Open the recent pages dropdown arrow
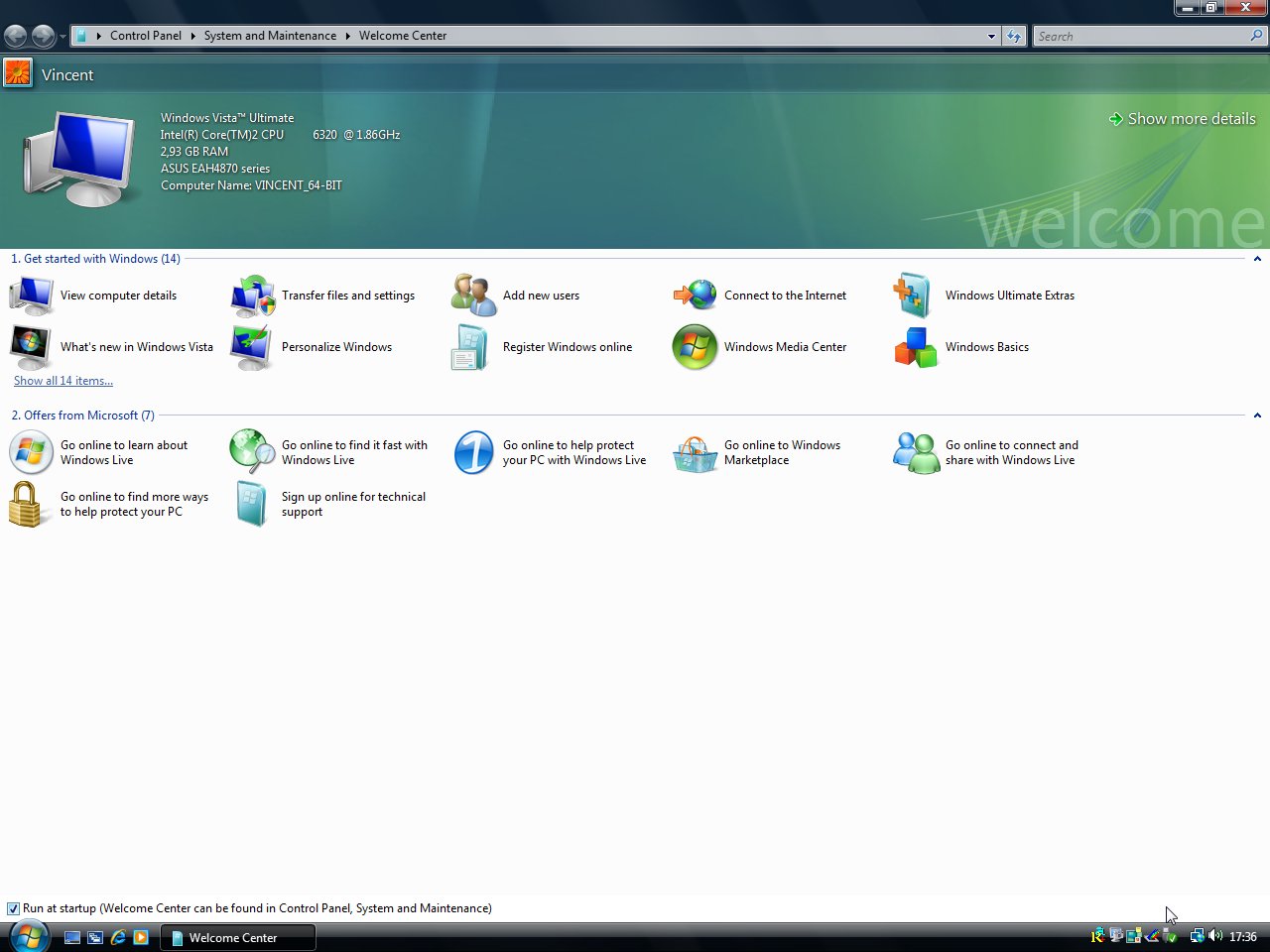The image size is (1270, 952). coord(63,37)
